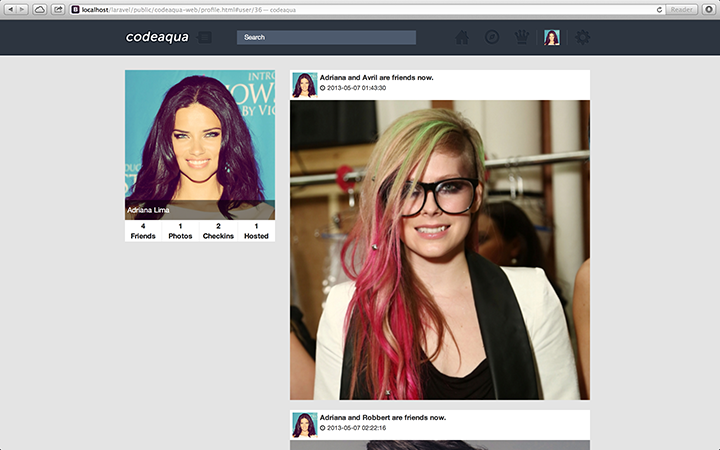
Task: Open the compass explore icon
Action: click(492, 38)
